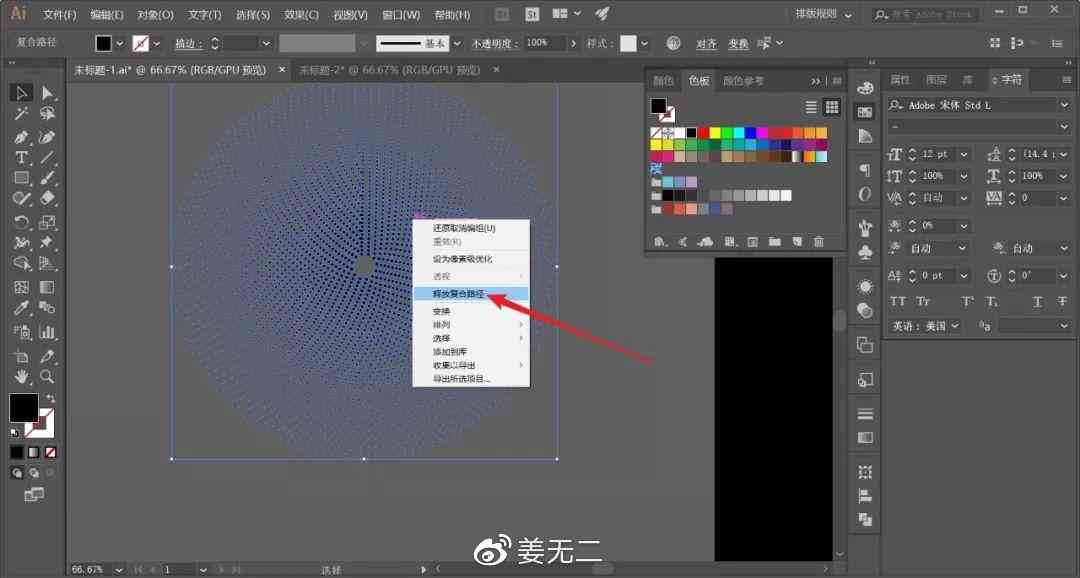The width and height of the screenshot is (1080, 578).
Task: Pick the red swatch in swatches panel
Action: [x=703, y=133]
